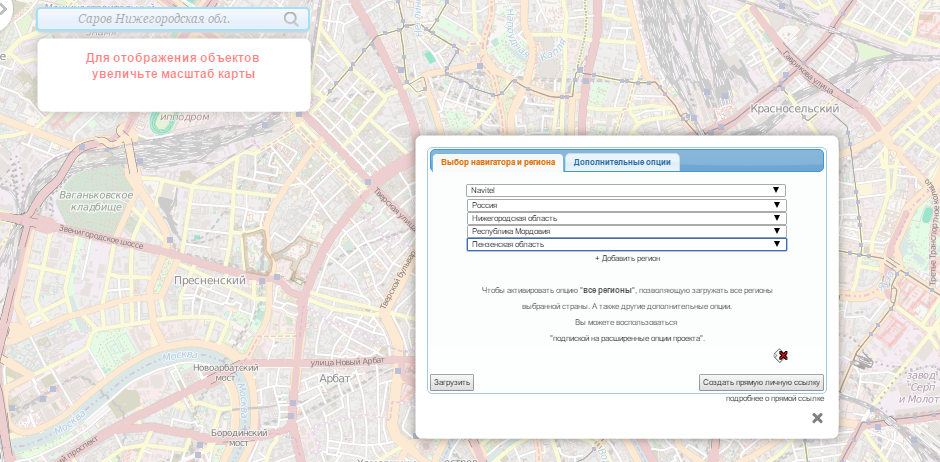Expand the Нижегородская область region dropdown
Image resolution: width=940 pixels, height=462 pixels.
626,218
